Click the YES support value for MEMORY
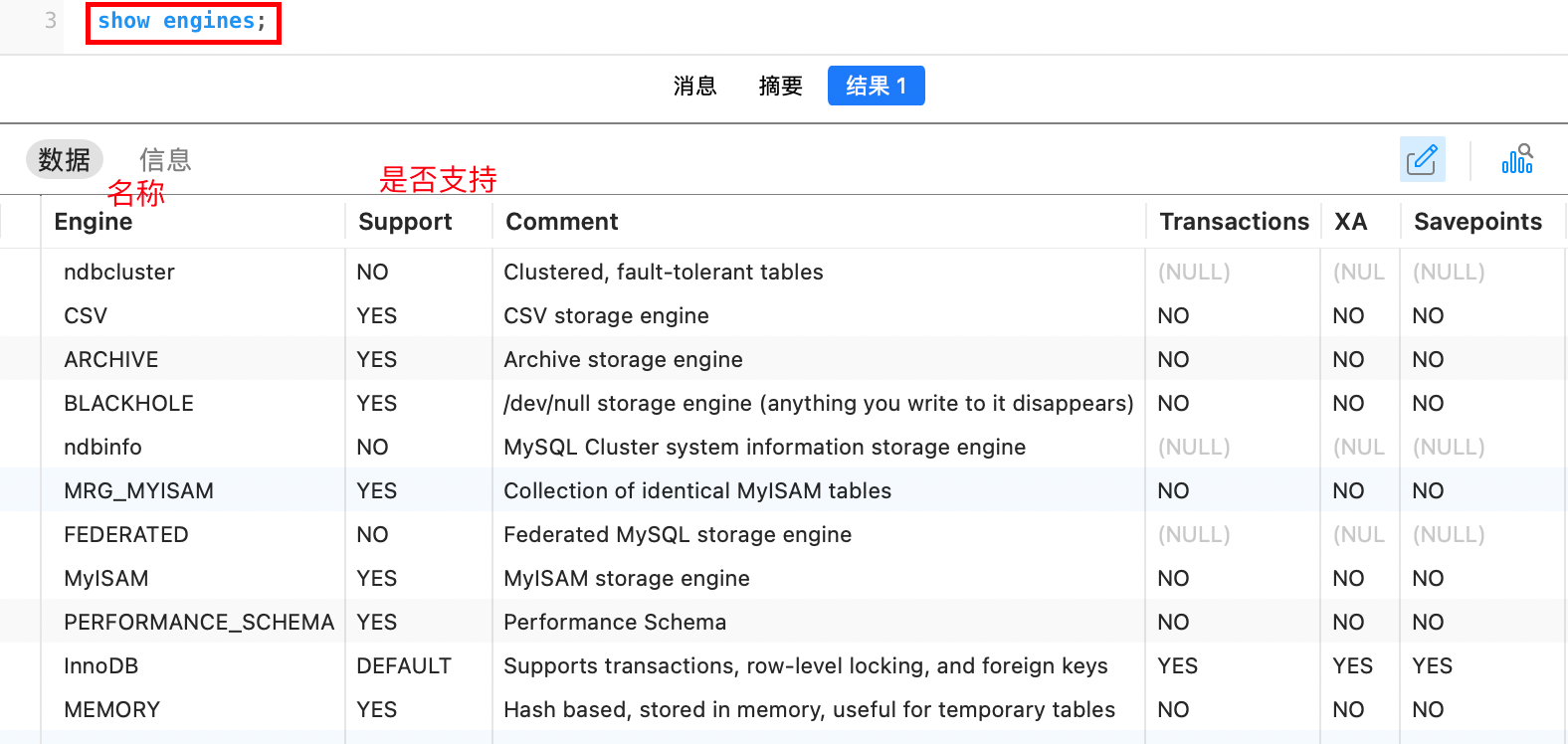 [x=377, y=709]
